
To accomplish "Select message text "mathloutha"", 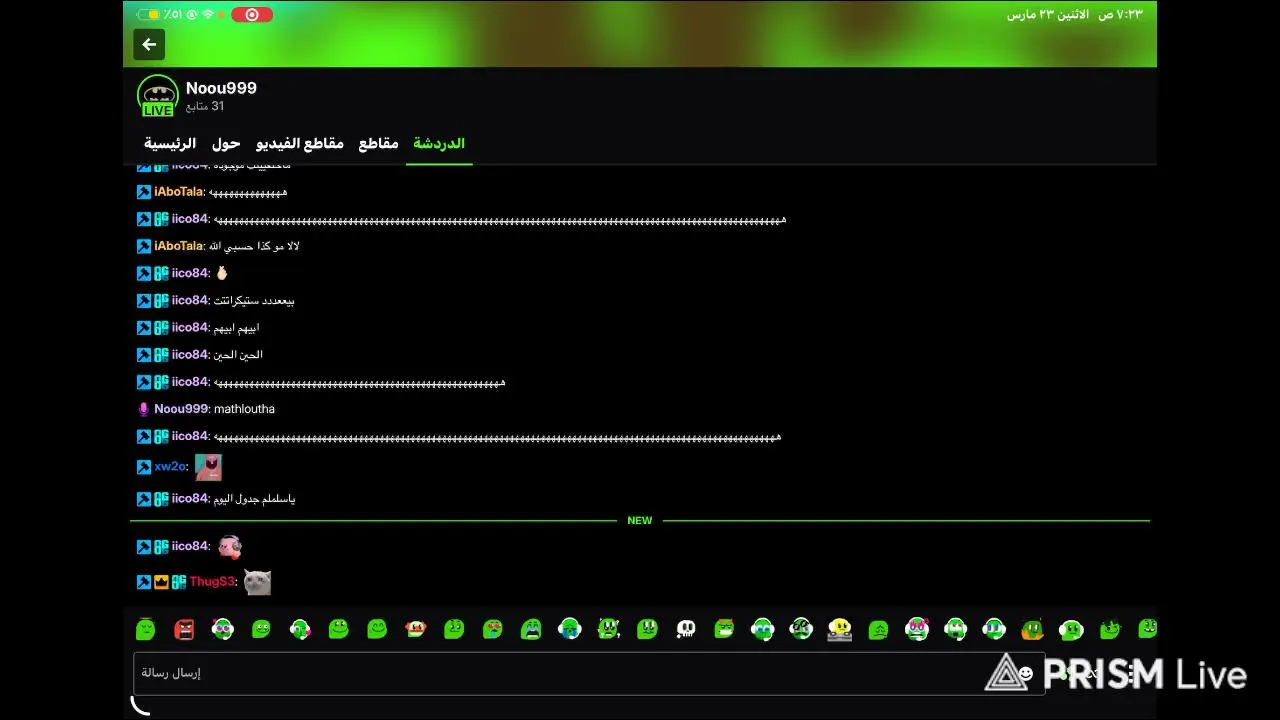I will tap(244, 409).
